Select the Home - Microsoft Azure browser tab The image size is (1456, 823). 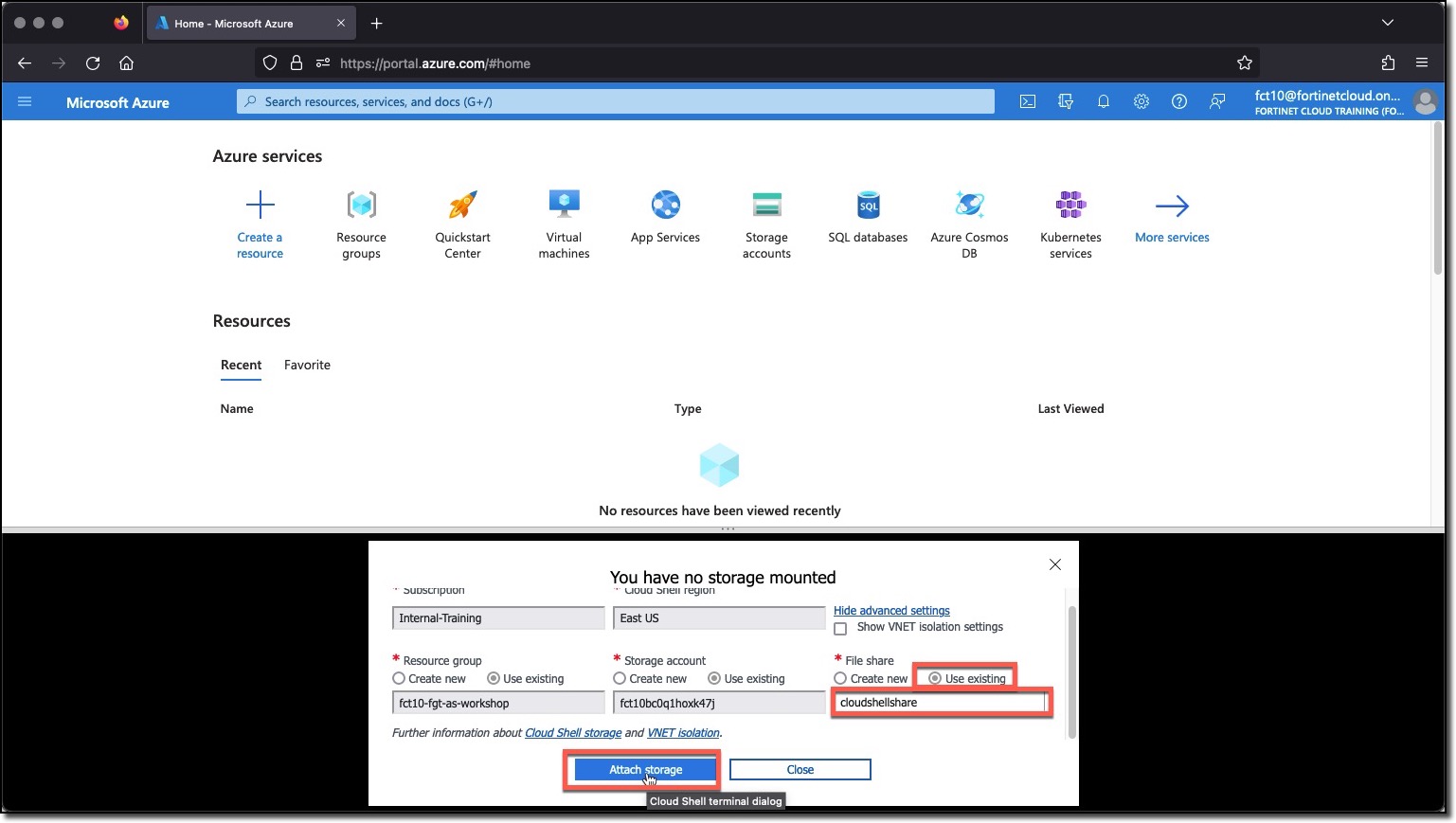[250, 23]
